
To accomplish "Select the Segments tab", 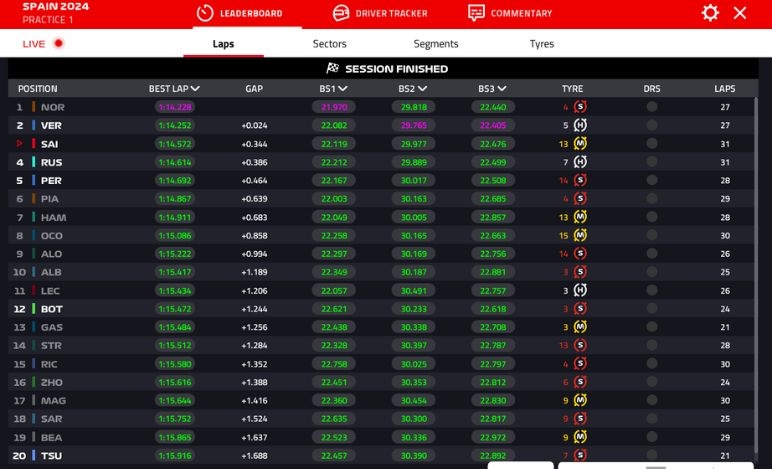I will [436, 44].
